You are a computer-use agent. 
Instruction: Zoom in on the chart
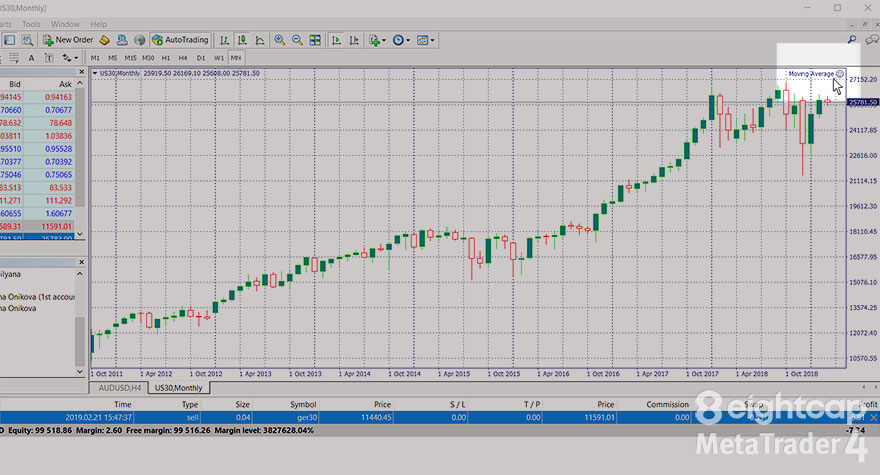tap(279, 40)
